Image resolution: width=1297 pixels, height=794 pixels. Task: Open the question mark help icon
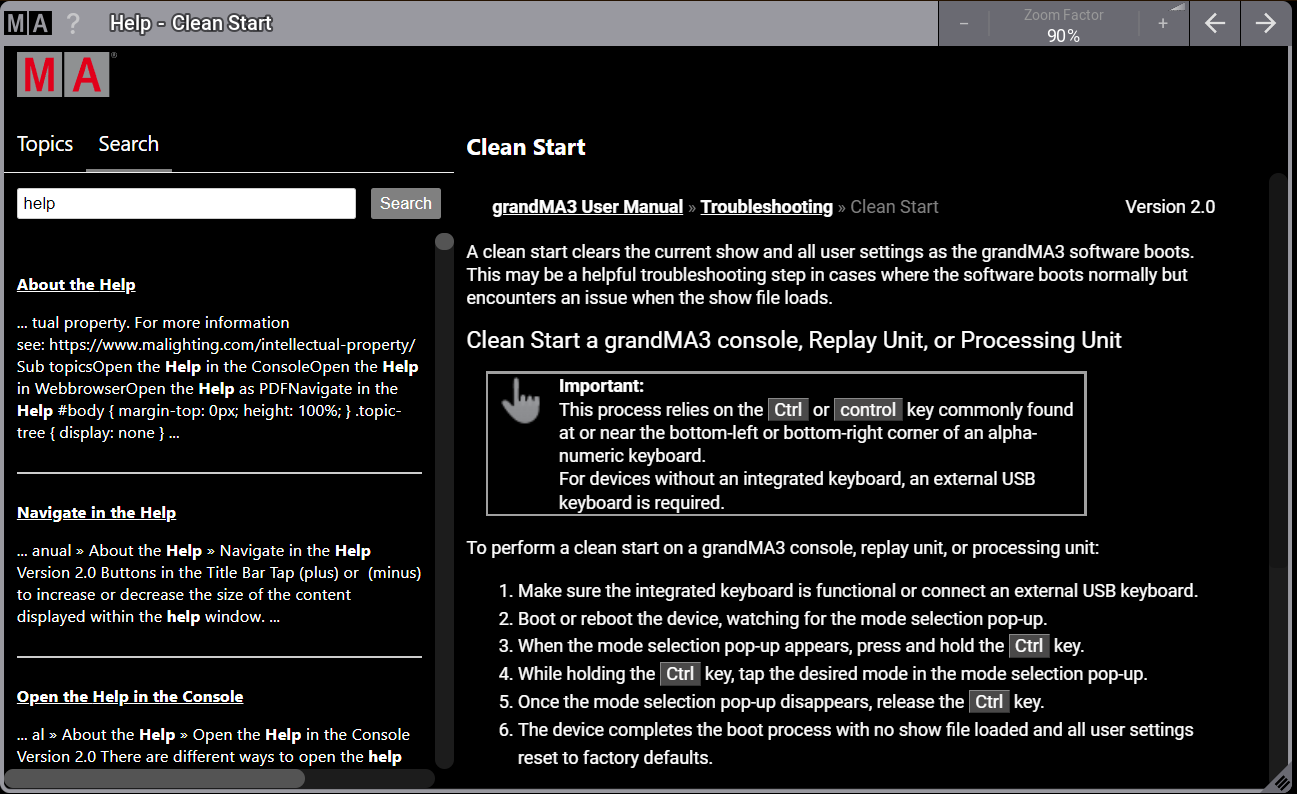[x=71, y=23]
